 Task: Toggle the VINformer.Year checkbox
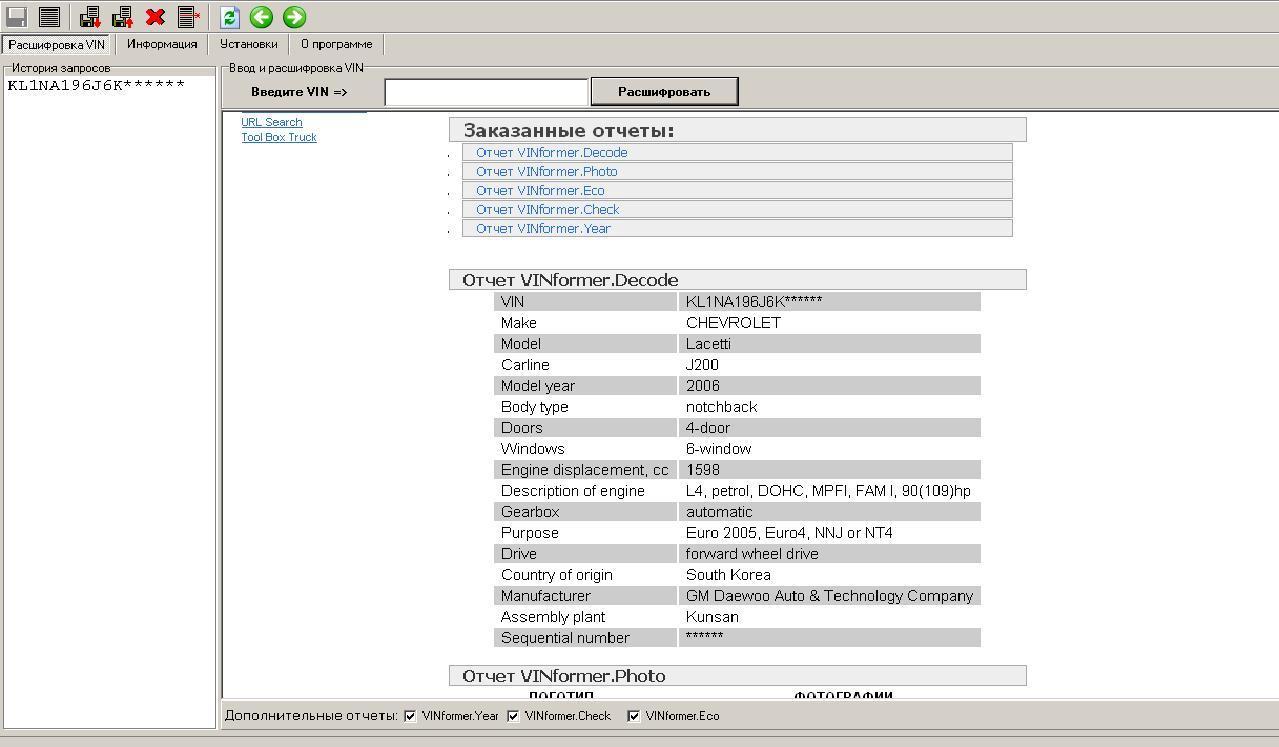coord(410,716)
